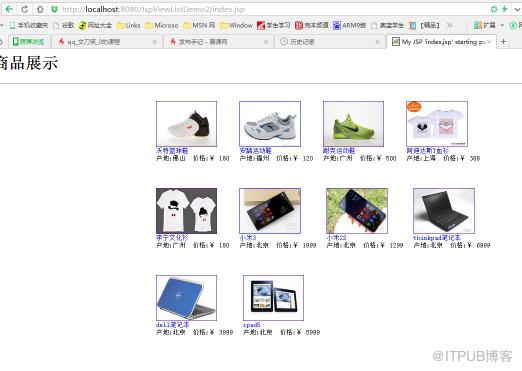Open the 李宁文化衫 product link

172,238
